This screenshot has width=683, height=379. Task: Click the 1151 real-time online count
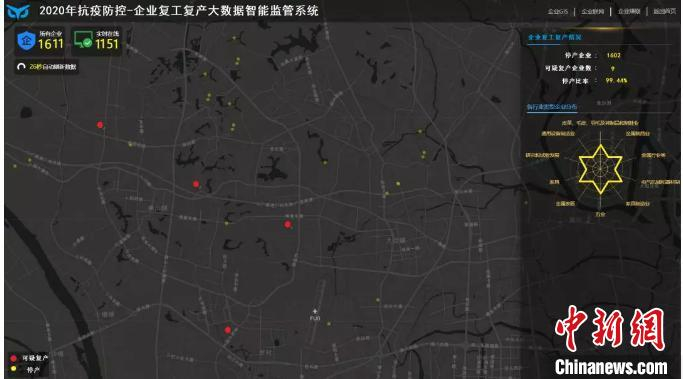click(107, 44)
